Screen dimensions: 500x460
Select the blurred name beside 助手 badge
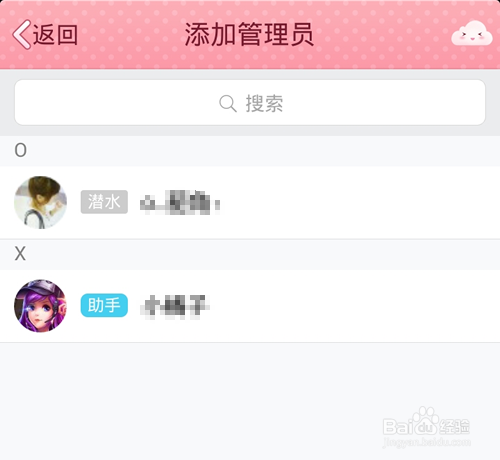click(175, 306)
